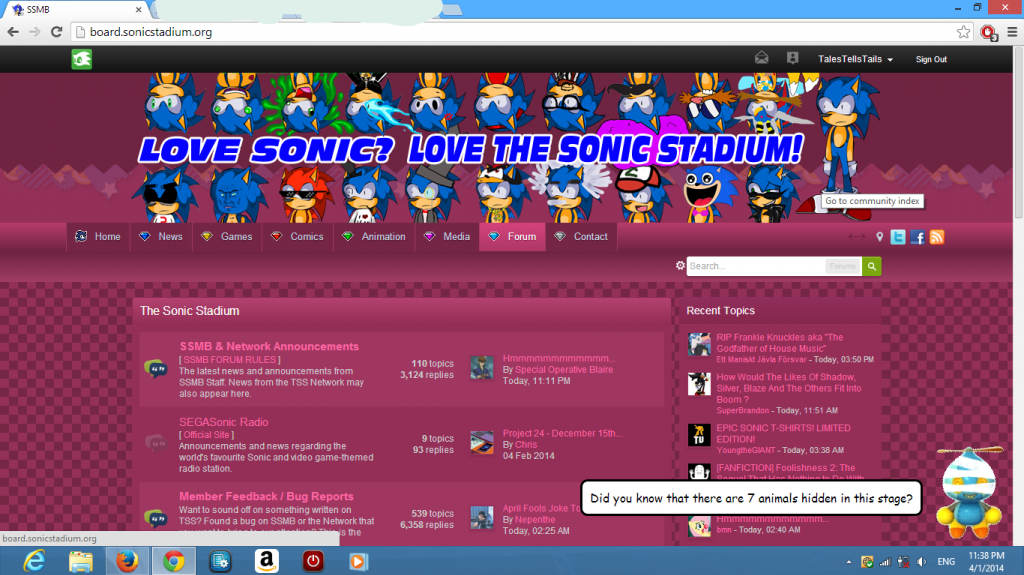Open the Animation menu item

click(x=374, y=237)
